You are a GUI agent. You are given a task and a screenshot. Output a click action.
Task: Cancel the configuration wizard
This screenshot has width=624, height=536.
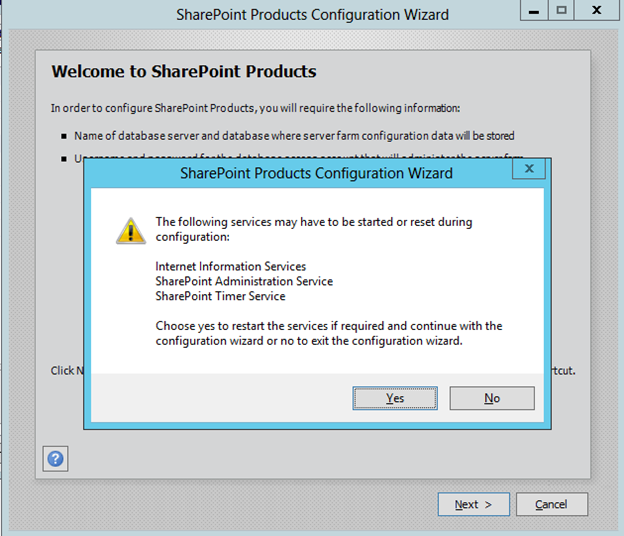pyautogui.click(x=552, y=504)
